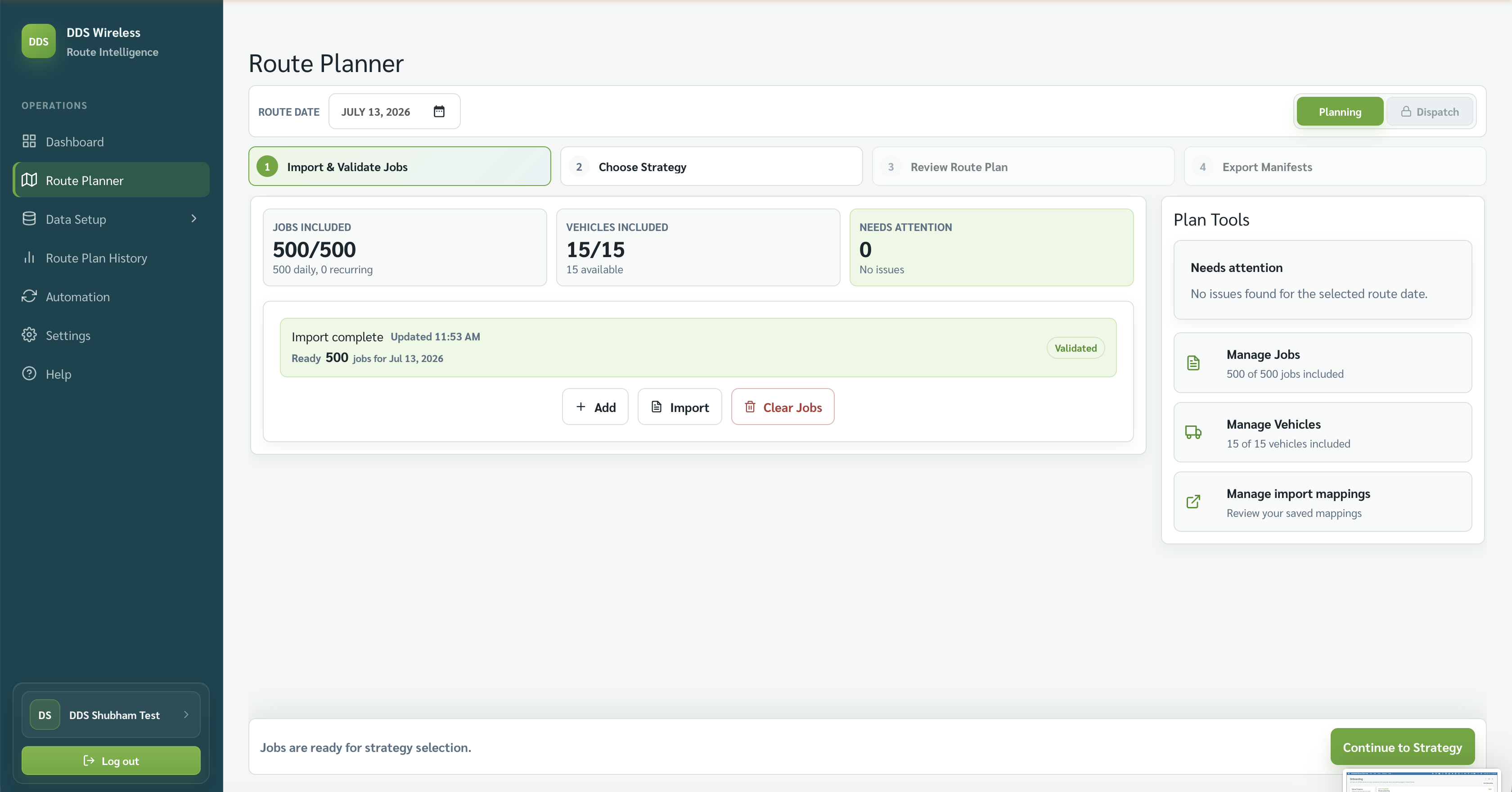Go to step 2 Choose Strategy
The height and width of the screenshot is (792, 1512).
coord(711,167)
